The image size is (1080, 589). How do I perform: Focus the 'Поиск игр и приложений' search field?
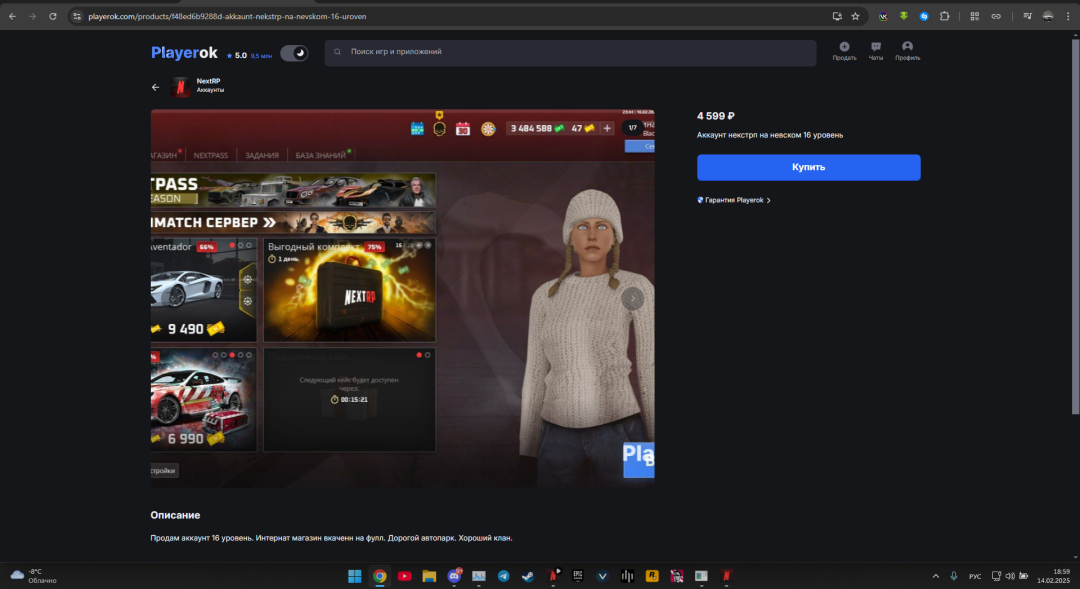(x=570, y=52)
